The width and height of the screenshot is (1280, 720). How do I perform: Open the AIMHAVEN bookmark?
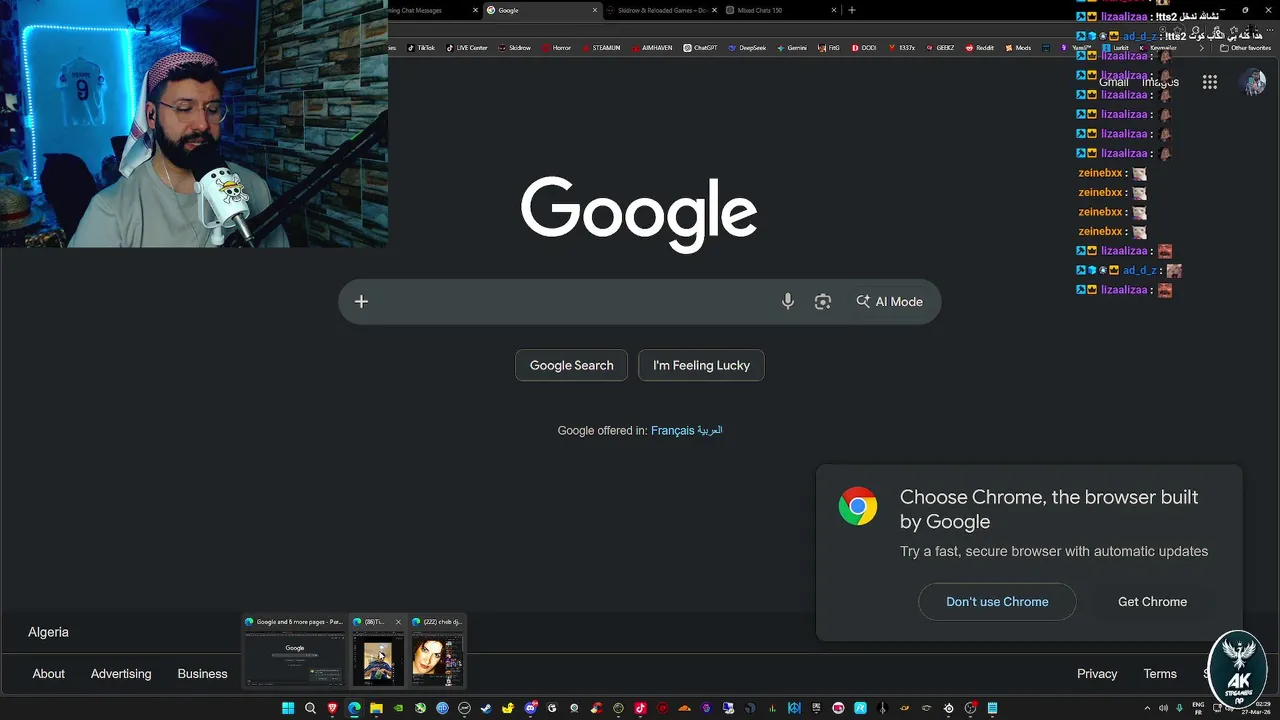coord(653,47)
